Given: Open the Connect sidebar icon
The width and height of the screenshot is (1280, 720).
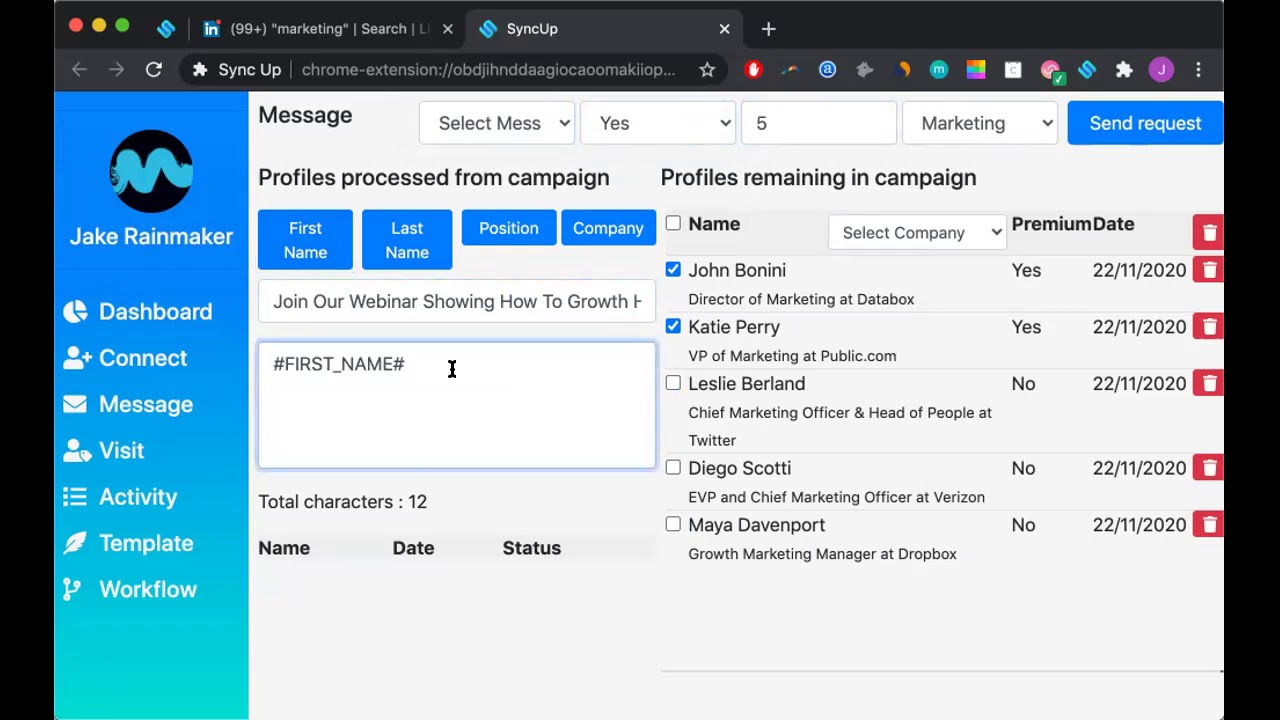Looking at the screenshot, I should 75,358.
